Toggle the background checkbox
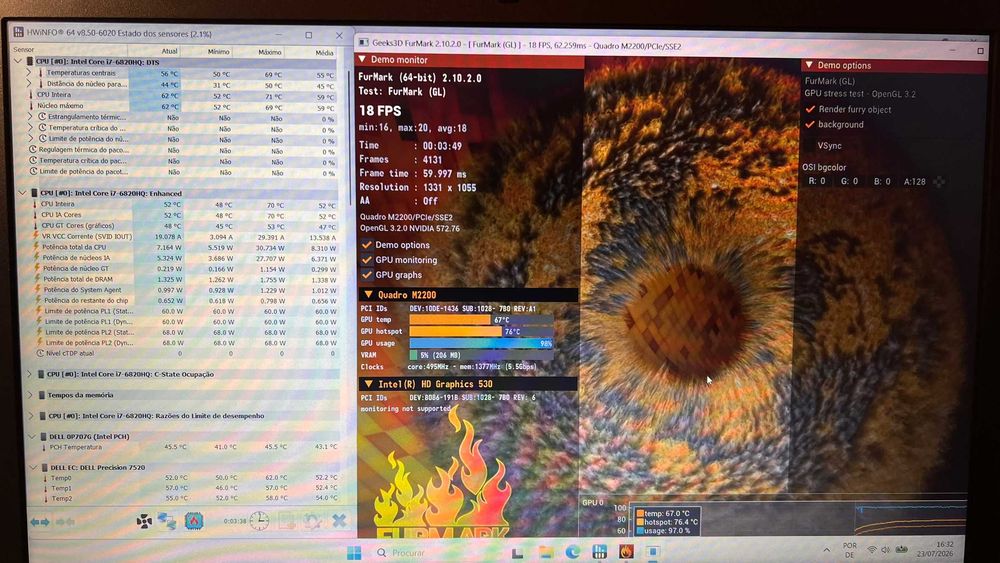Viewport: 1000px width, 563px height. coord(811,124)
